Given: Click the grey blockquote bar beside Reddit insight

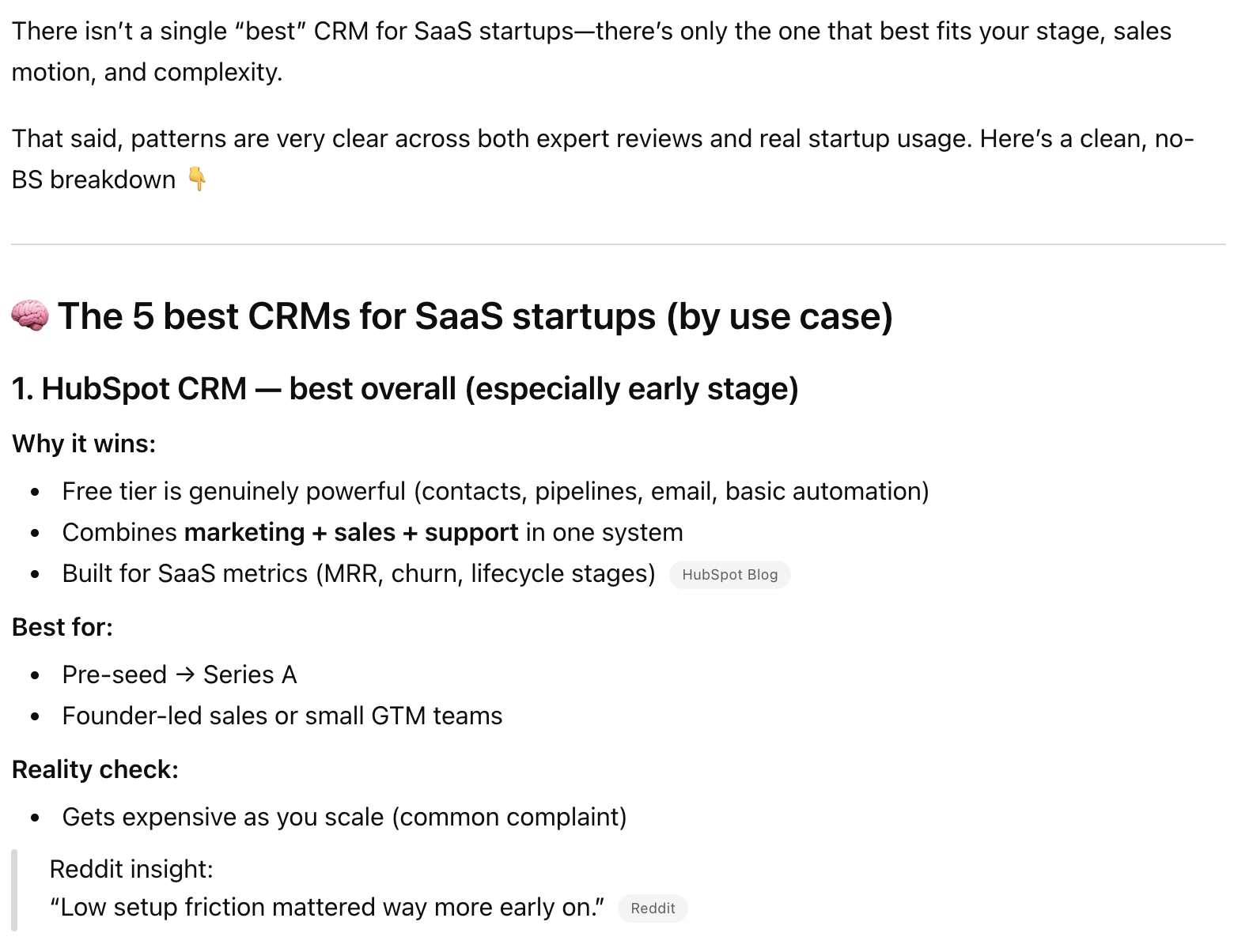Looking at the screenshot, I should pos(14,890).
